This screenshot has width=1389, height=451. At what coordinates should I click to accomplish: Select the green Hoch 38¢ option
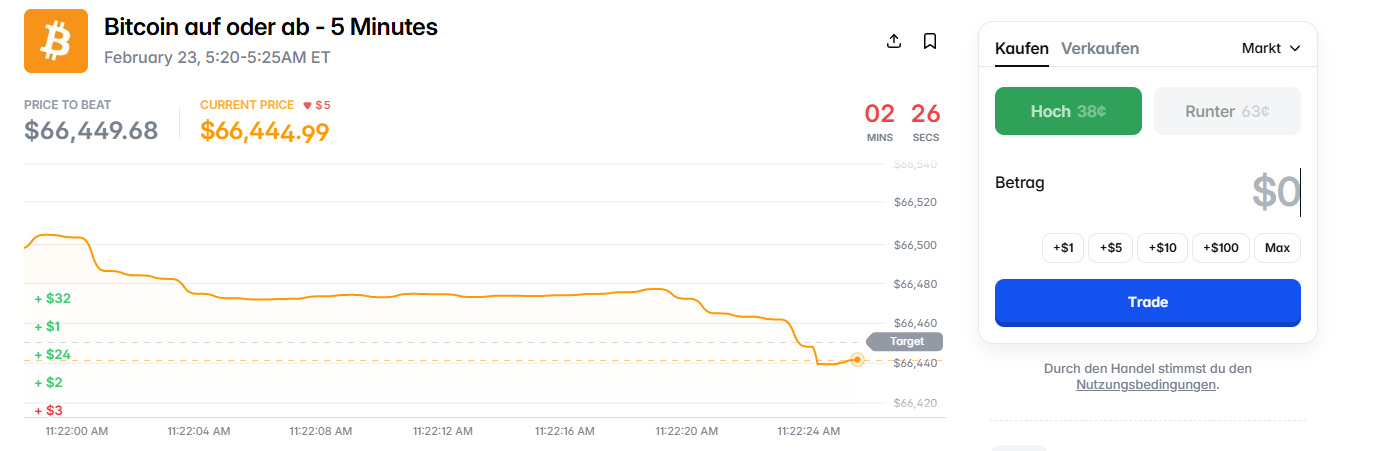[1067, 111]
